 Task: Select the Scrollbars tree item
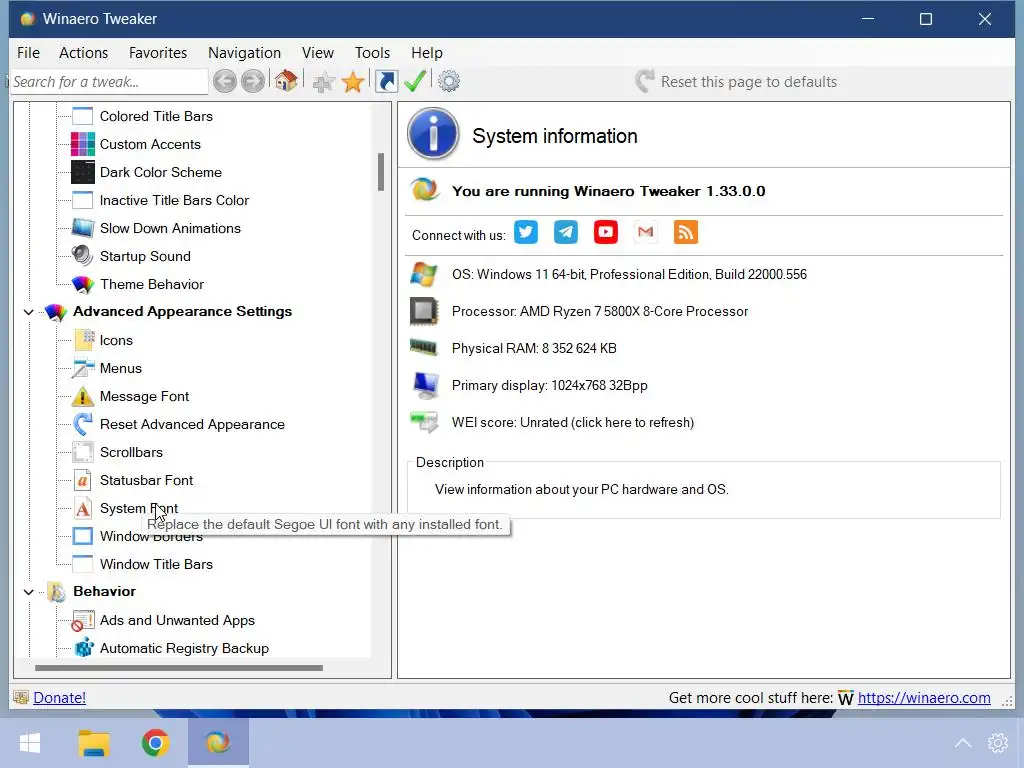pyautogui.click(x=131, y=452)
